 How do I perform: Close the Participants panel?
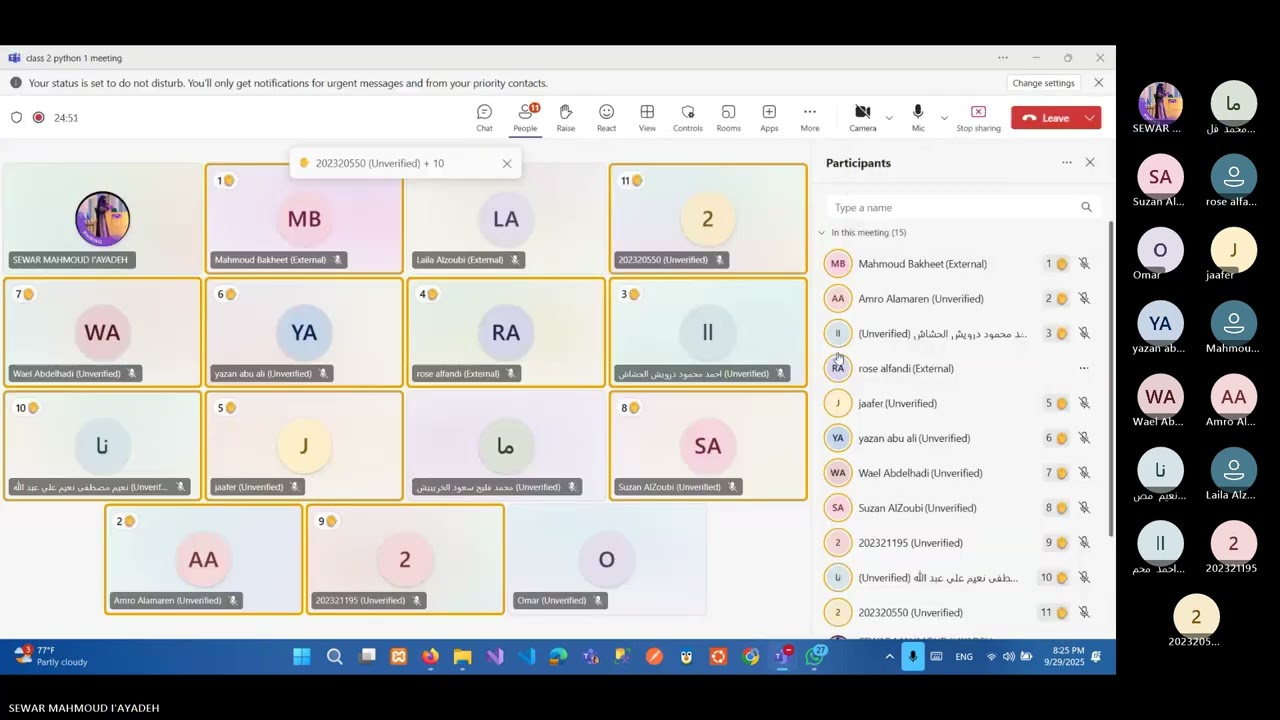coord(1090,162)
